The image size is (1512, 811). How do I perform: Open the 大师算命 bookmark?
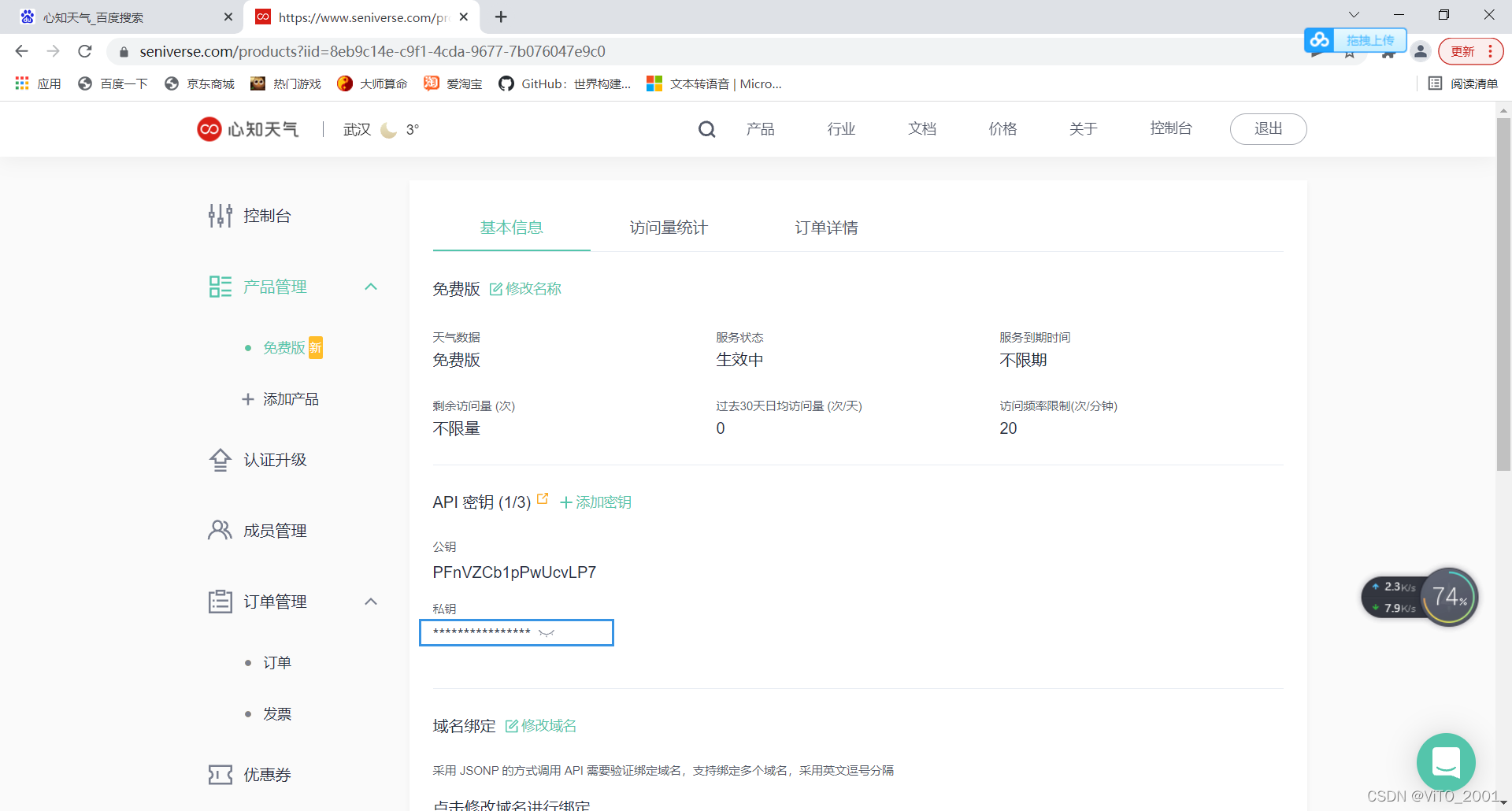[372, 83]
